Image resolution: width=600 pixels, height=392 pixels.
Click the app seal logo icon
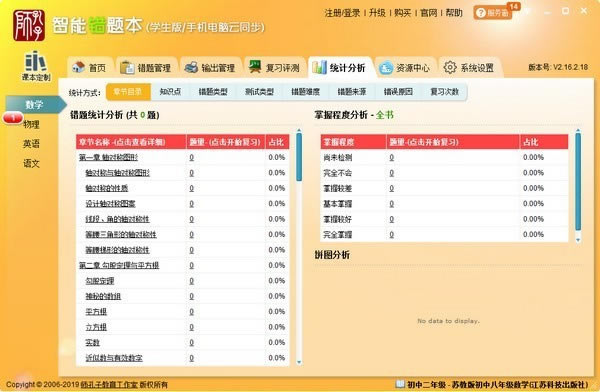(29, 25)
